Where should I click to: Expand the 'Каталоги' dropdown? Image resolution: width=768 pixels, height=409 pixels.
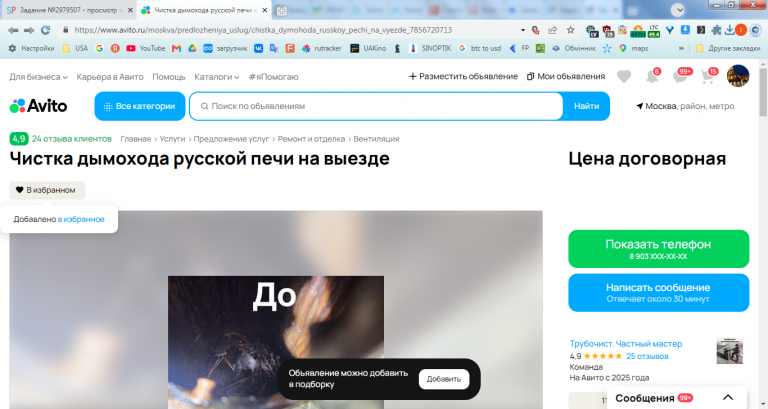coord(216,77)
